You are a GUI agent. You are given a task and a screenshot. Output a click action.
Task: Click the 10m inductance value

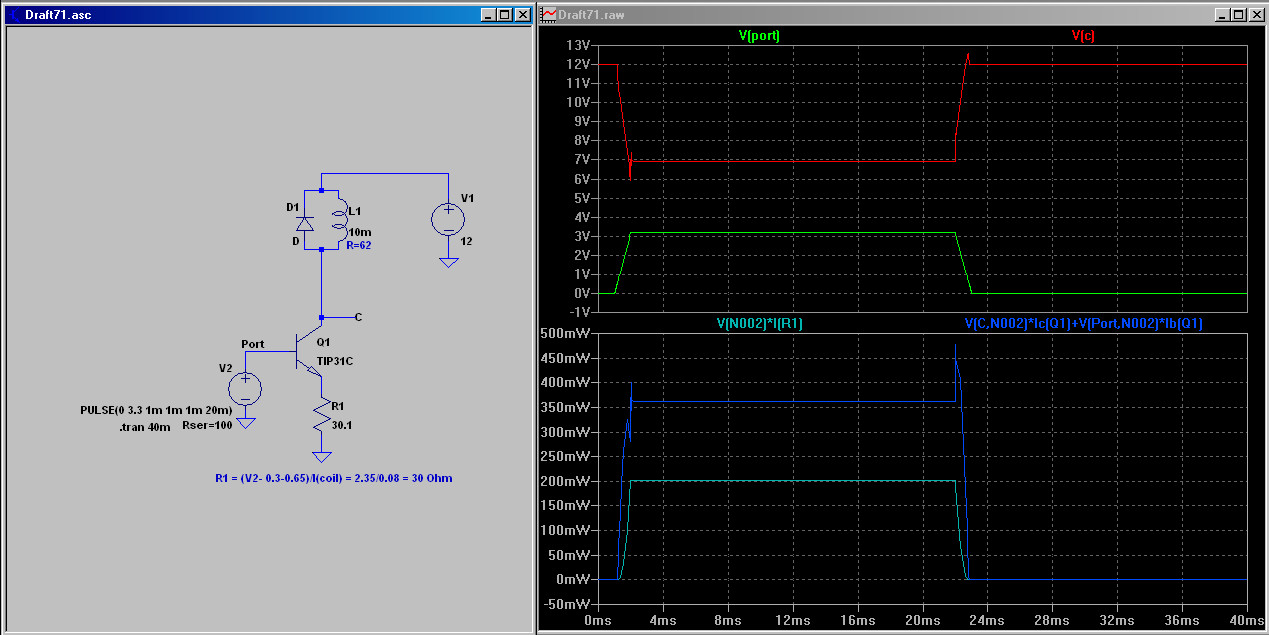358,232
